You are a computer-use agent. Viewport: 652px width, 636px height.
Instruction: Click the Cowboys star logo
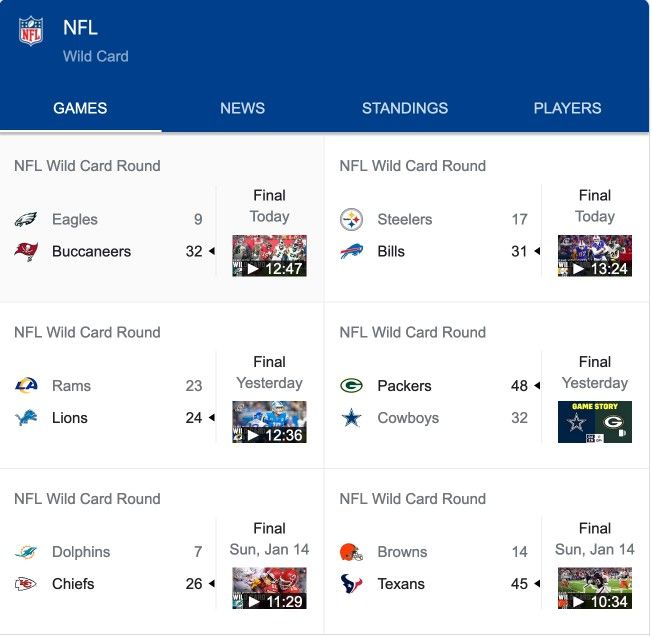pos(351,418)
